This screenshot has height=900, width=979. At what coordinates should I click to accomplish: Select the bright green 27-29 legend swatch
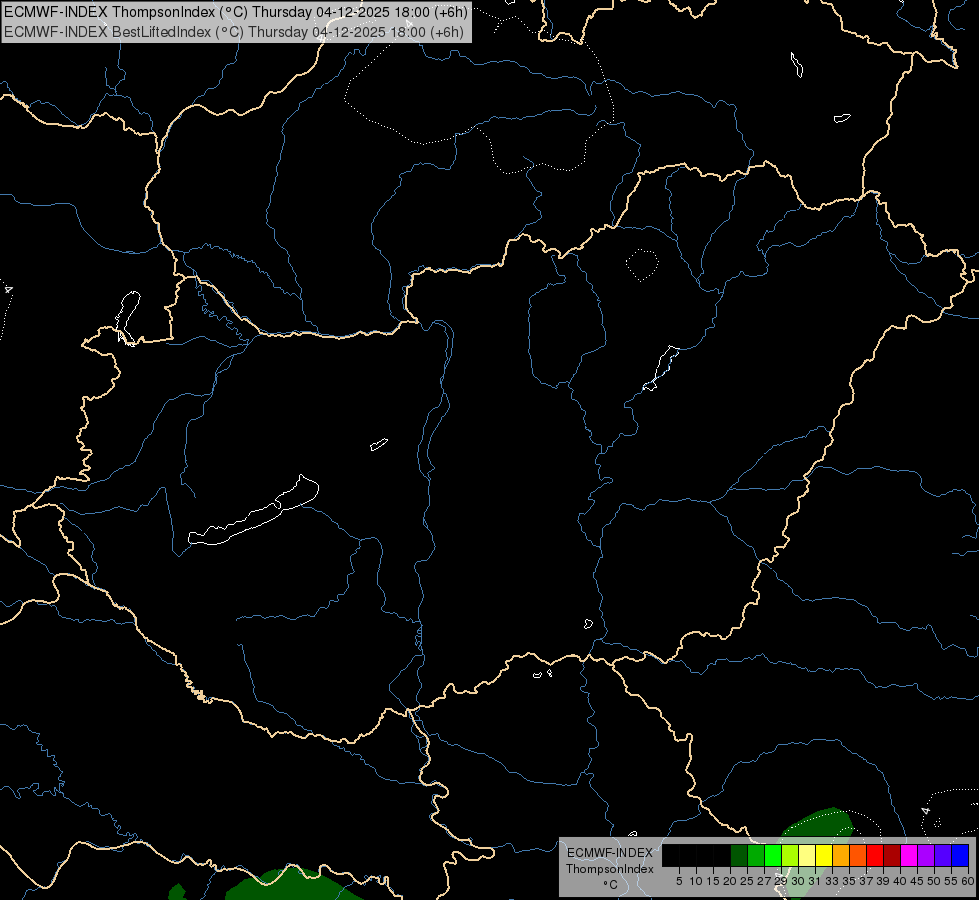(773, 855)
